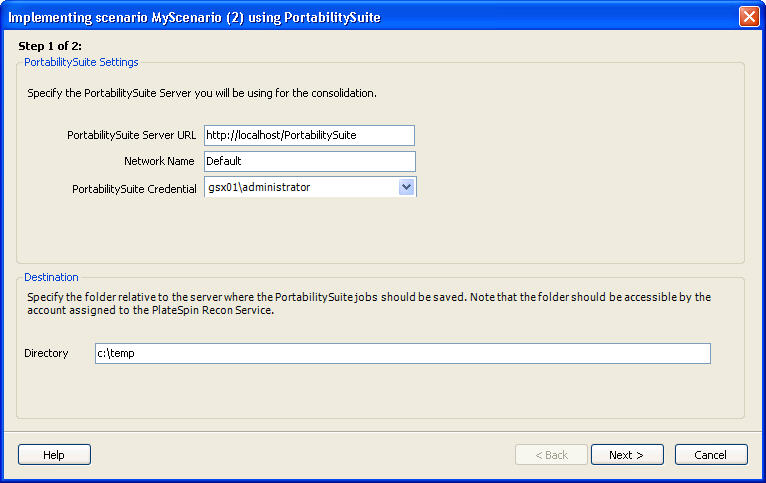Open Help for this wizard

(54, 455)
